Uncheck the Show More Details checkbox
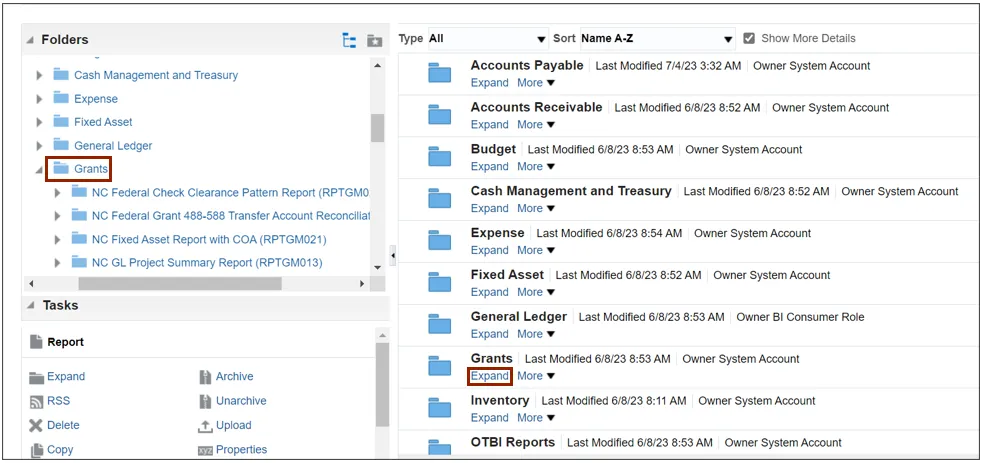This screenshot has height=463, width=982. point(749,38)
